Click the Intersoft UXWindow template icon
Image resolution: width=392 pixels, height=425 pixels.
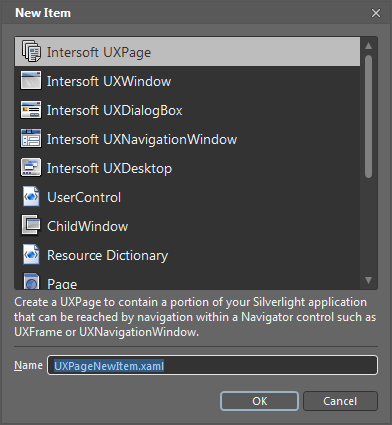pyautogui.click(x=31, y=80)
